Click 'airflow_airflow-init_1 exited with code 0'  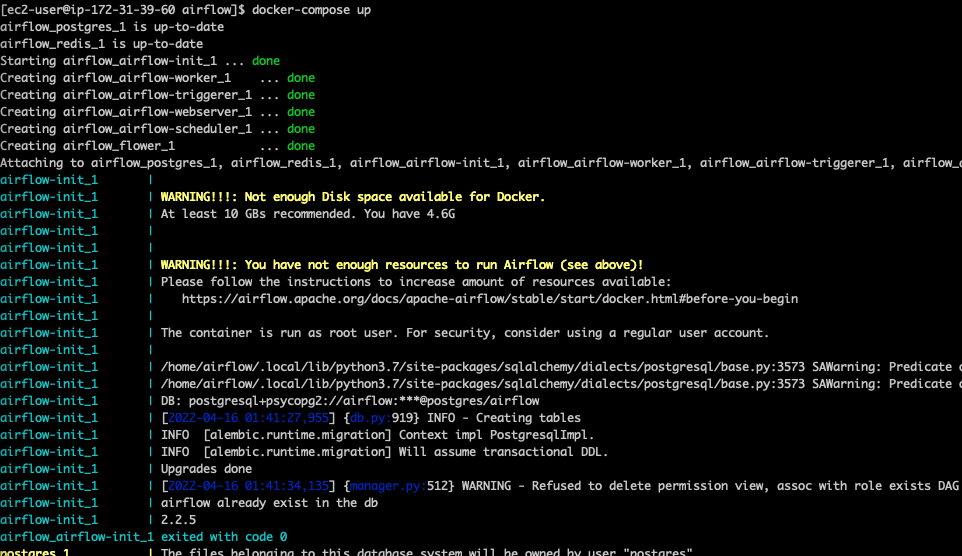(x=144, y=537)
